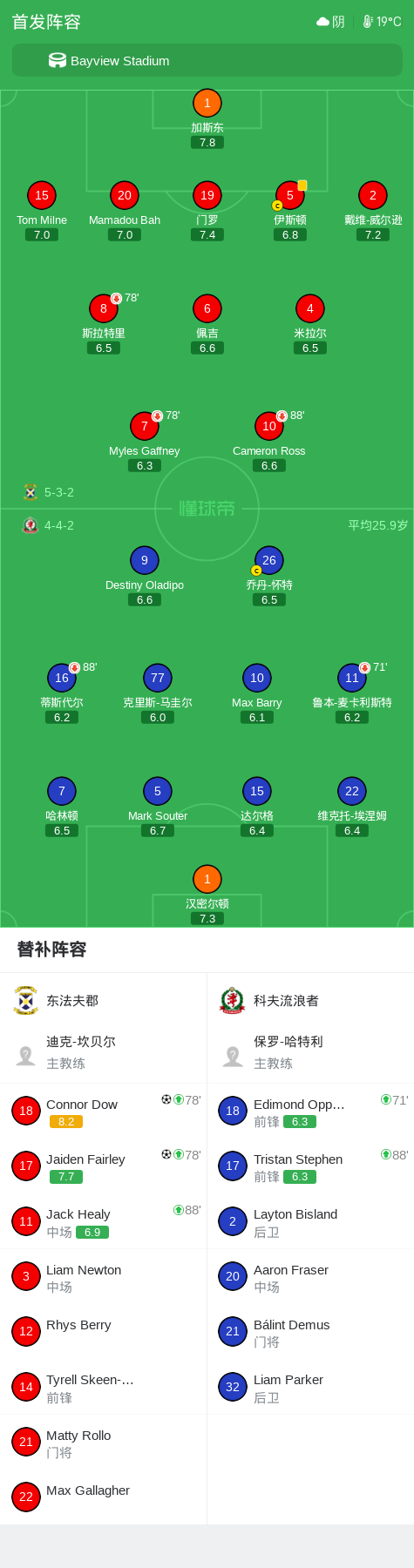
Task: Tap the 4-4-2 formation label
Action: (x=59, y=525)
